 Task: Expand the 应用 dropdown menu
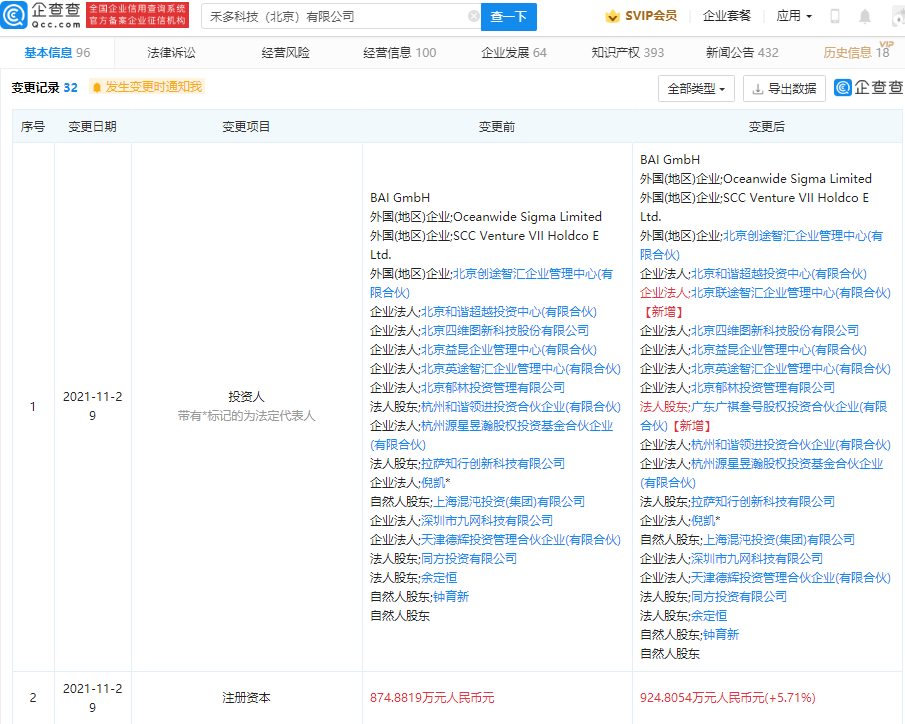(x=794, y=16)
